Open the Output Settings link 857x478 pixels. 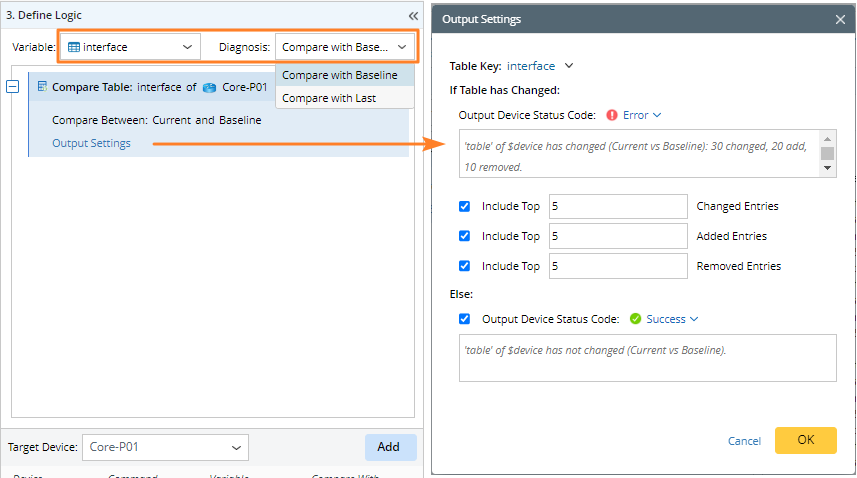(91, 143)
